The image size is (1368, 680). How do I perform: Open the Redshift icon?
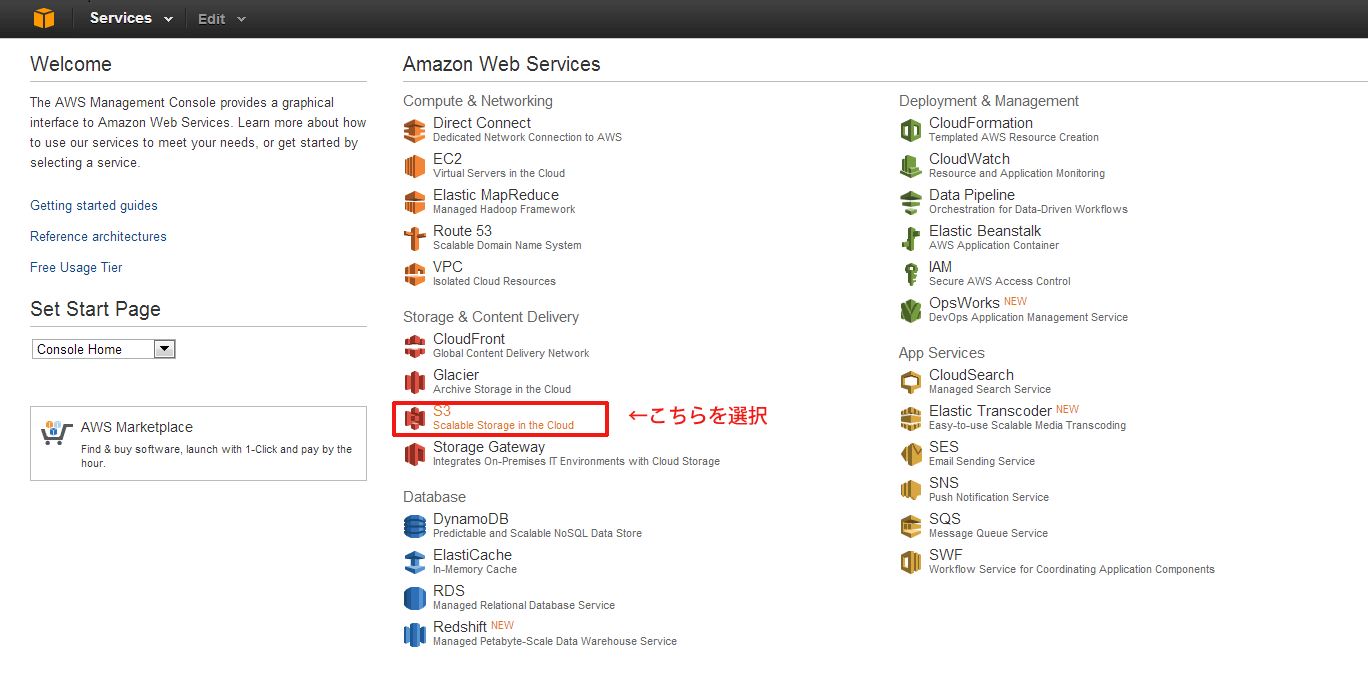coord(414,634)
